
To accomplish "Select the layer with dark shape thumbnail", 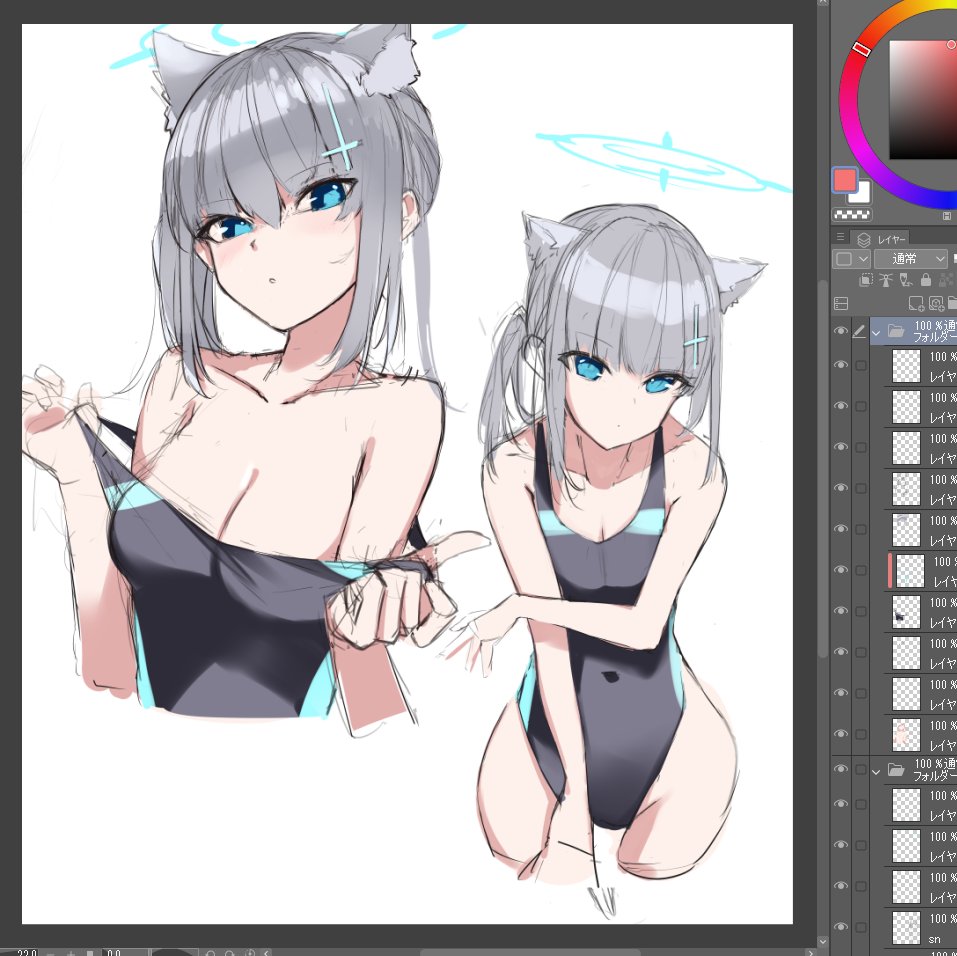I will coord(906,612).
